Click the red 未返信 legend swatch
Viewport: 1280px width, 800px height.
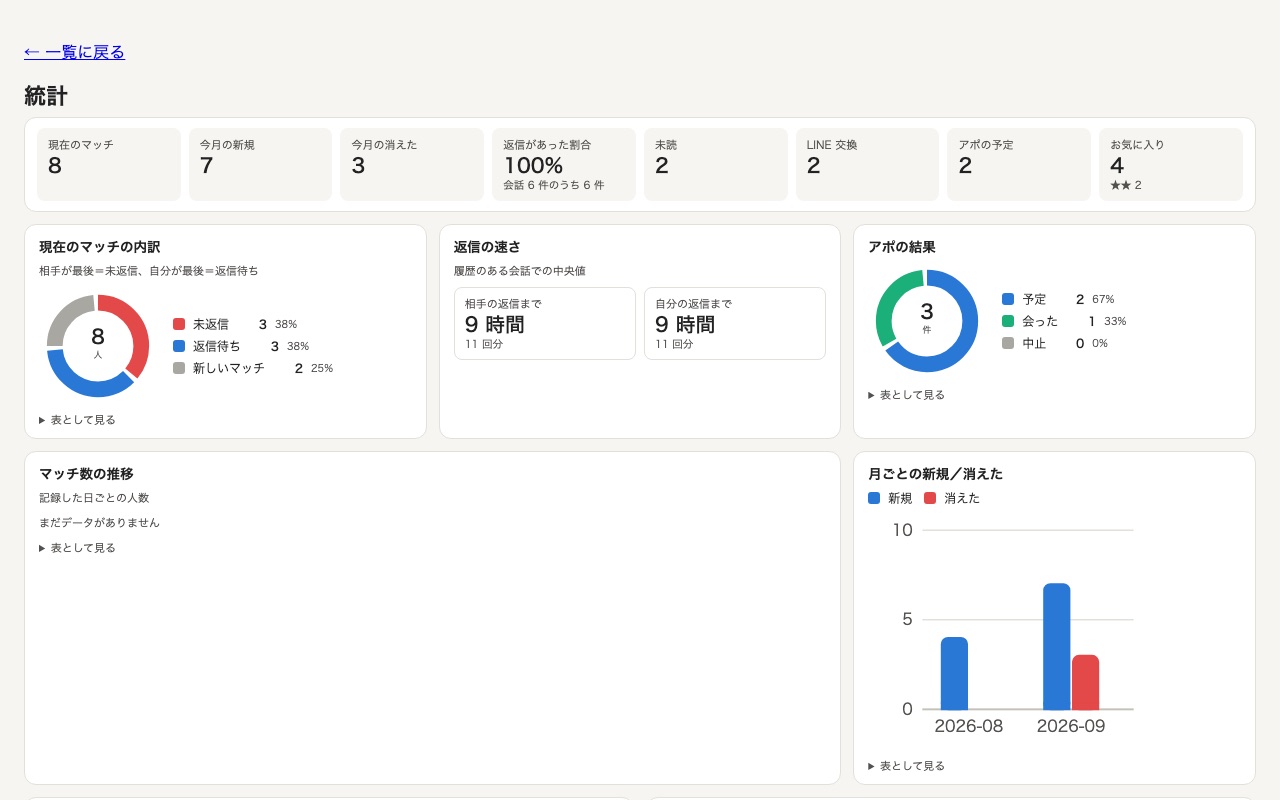tap(179, 324)
